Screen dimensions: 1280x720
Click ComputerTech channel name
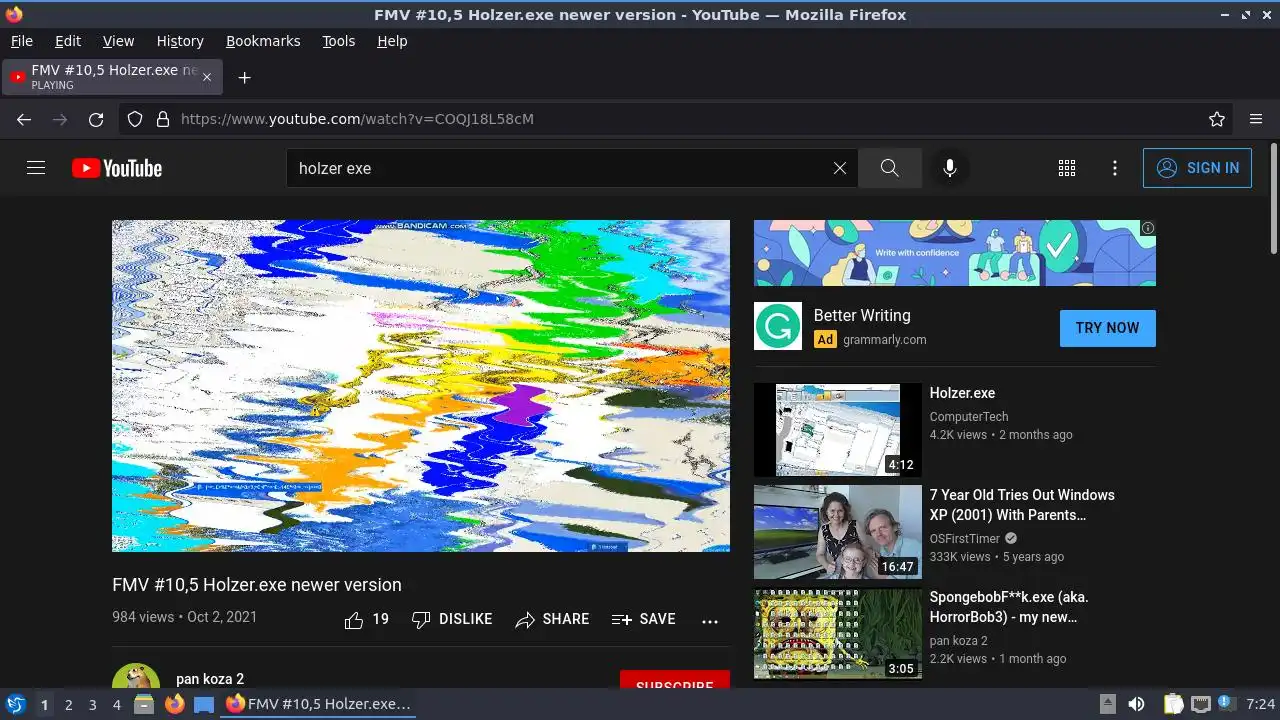tap(969, 417)
